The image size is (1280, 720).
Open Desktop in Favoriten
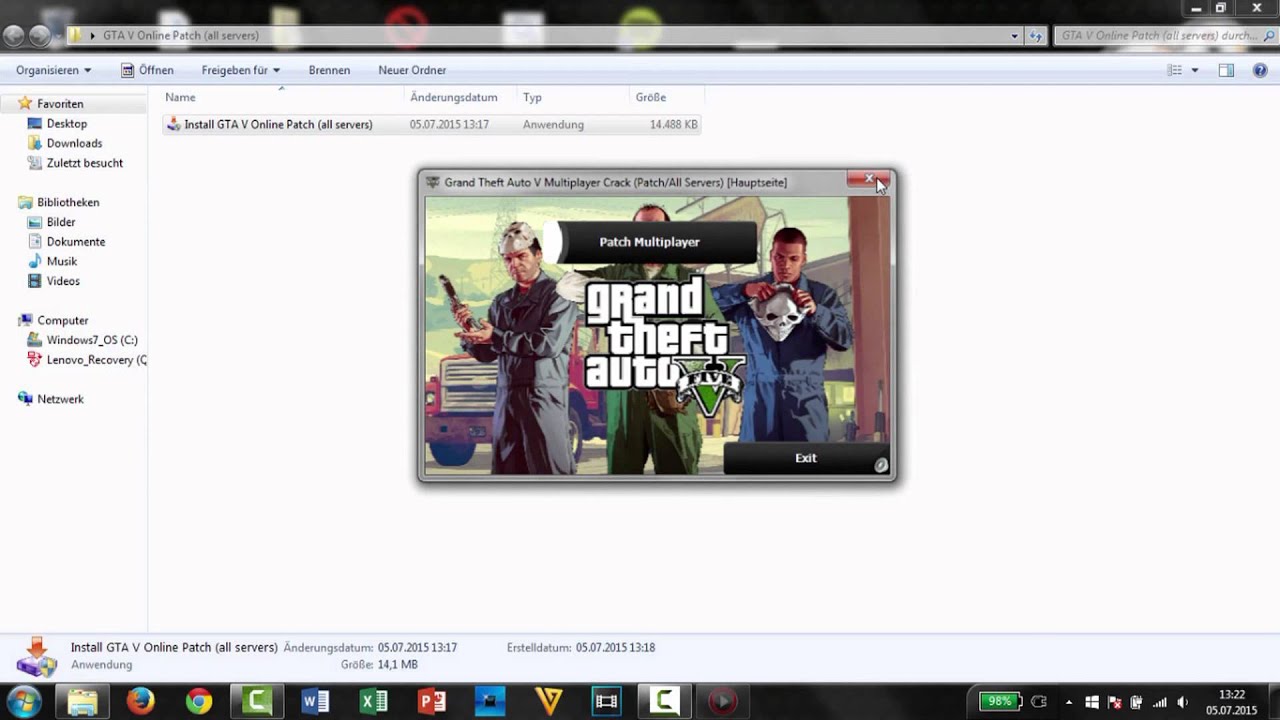66,124
